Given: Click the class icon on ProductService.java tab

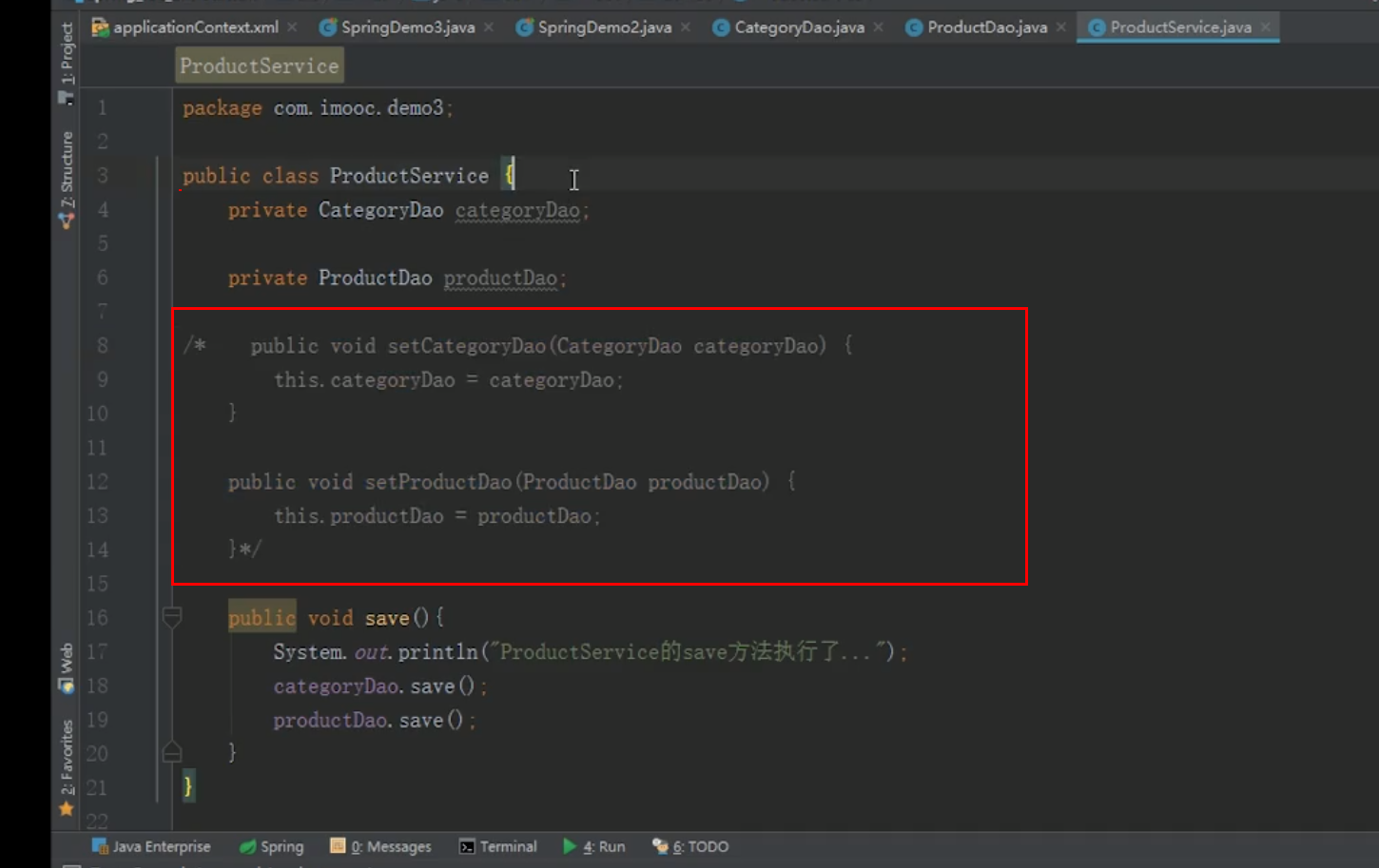Looking at the screenshot, I should (1097, 27).
